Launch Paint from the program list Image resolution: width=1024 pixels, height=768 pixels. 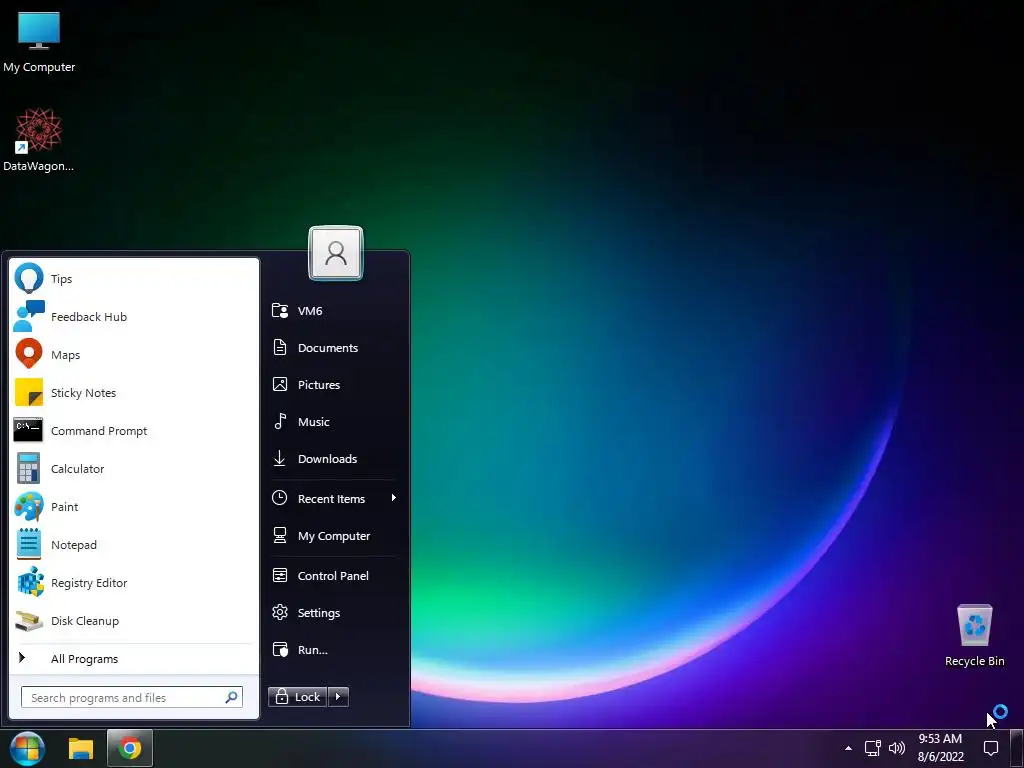(x=135, y=507)
